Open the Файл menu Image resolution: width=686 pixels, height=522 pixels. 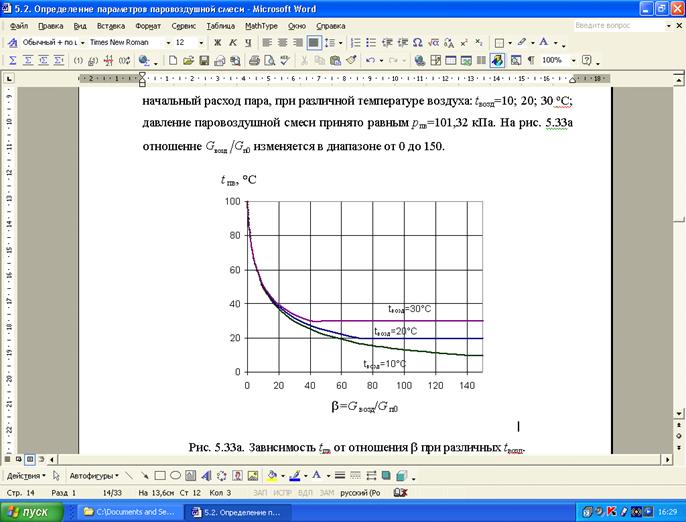tap(19, 26)
